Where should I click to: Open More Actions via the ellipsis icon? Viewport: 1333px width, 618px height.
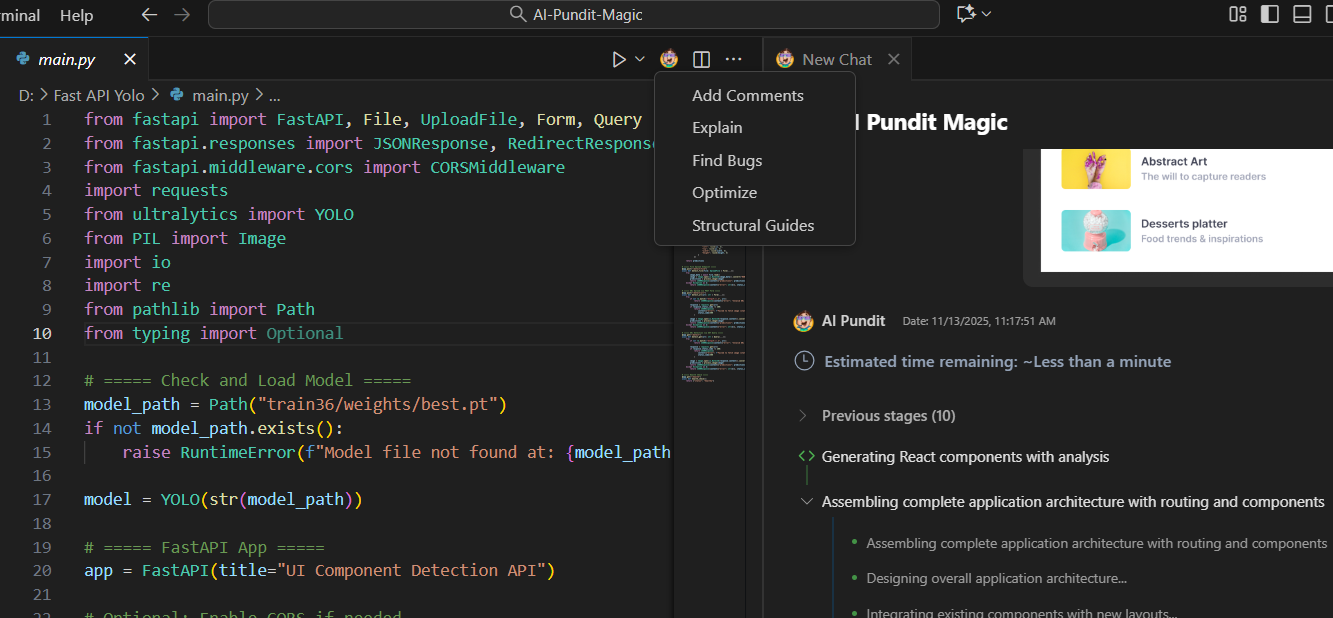(734, 58)
